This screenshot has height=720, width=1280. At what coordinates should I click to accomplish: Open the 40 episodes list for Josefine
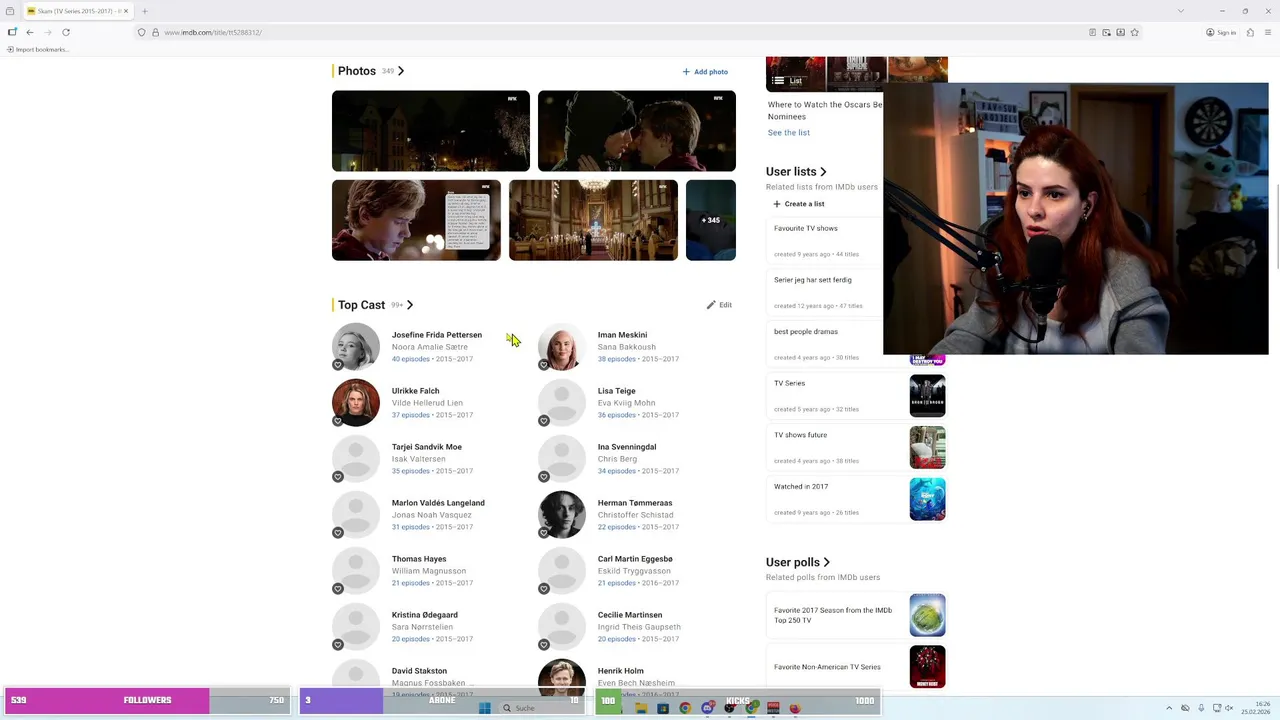pos(410,359)
